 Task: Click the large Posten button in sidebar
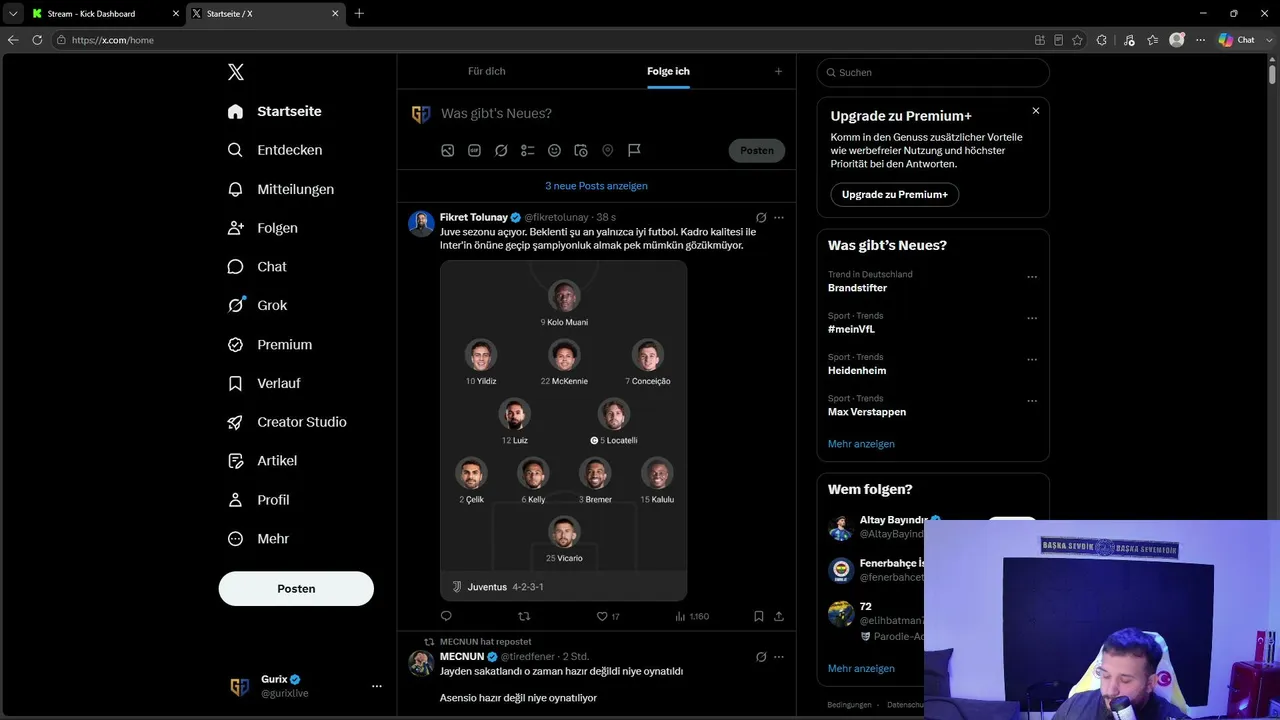pyautogui.click(x=296, y=589)
